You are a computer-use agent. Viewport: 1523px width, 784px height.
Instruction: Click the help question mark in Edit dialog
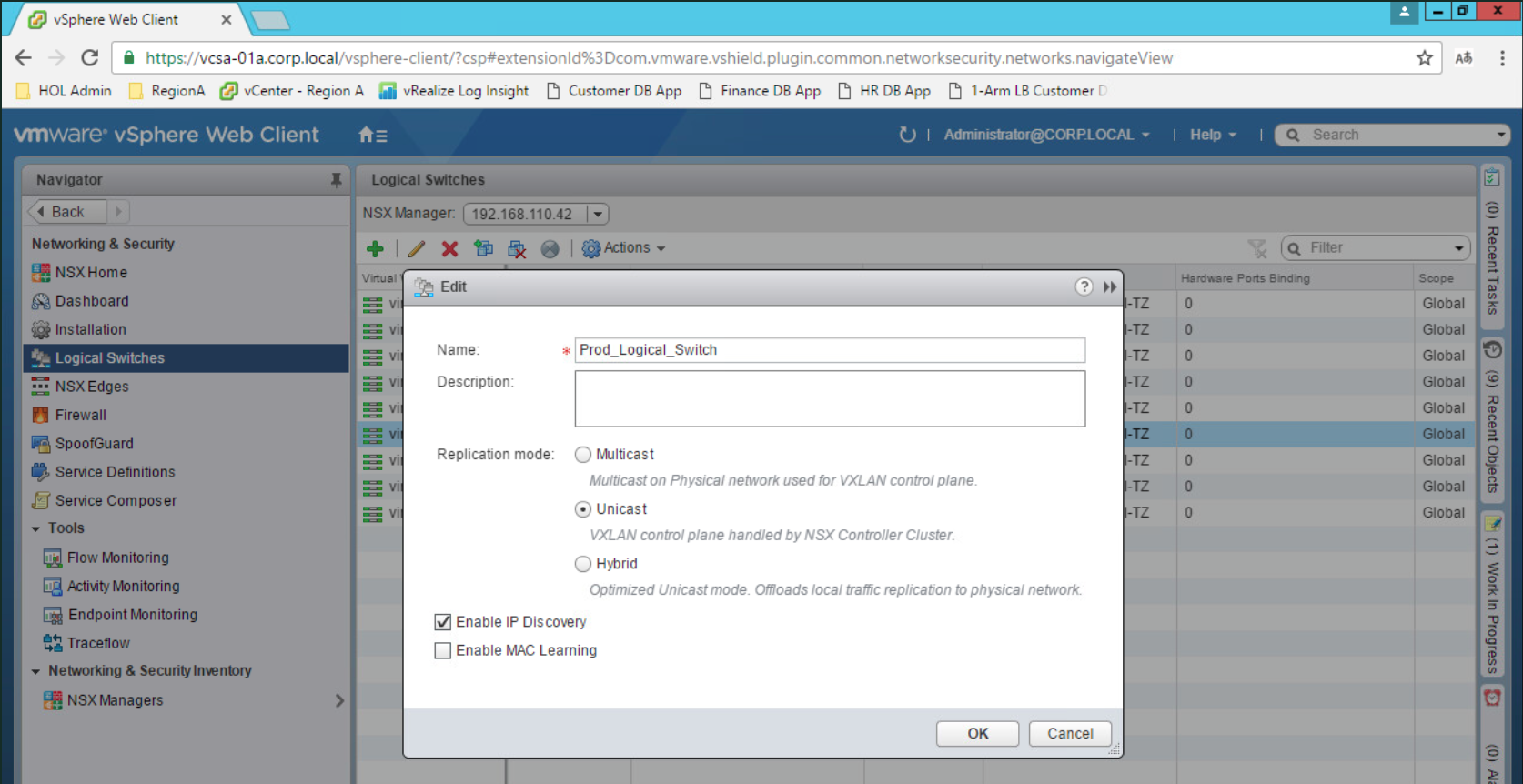(1084, 286)
